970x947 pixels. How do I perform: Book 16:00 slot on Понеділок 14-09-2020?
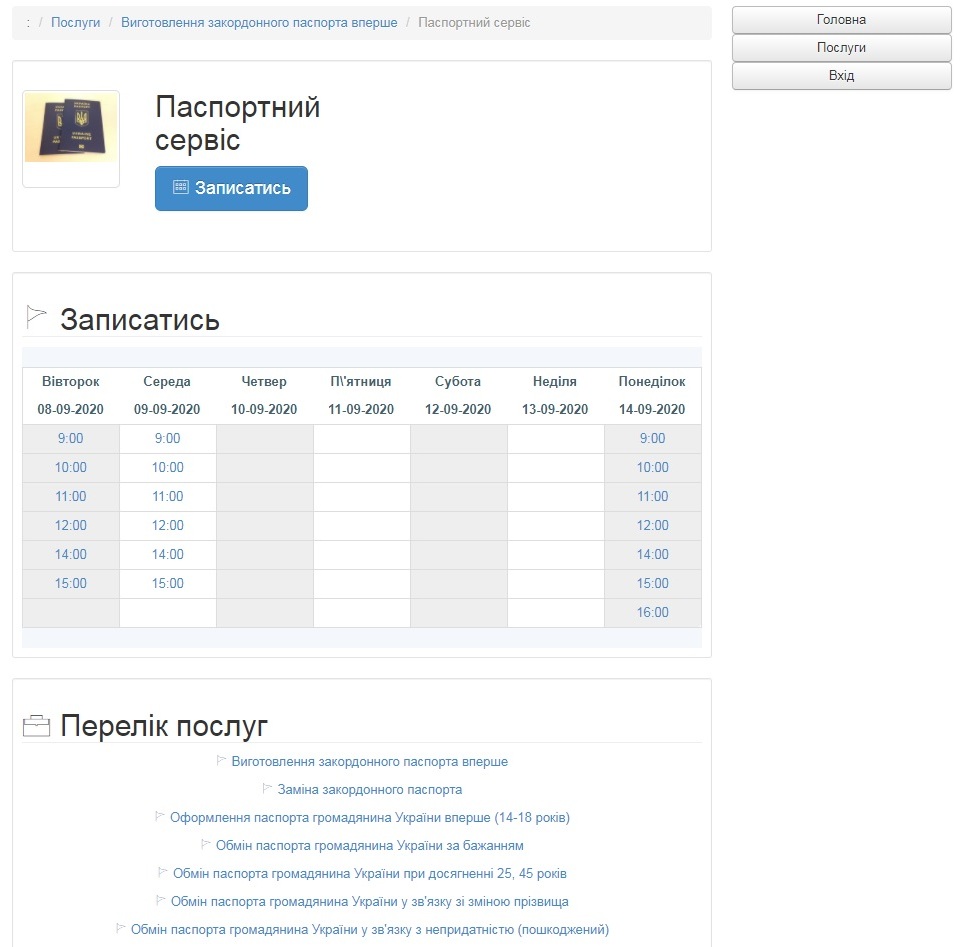point(653,613)
